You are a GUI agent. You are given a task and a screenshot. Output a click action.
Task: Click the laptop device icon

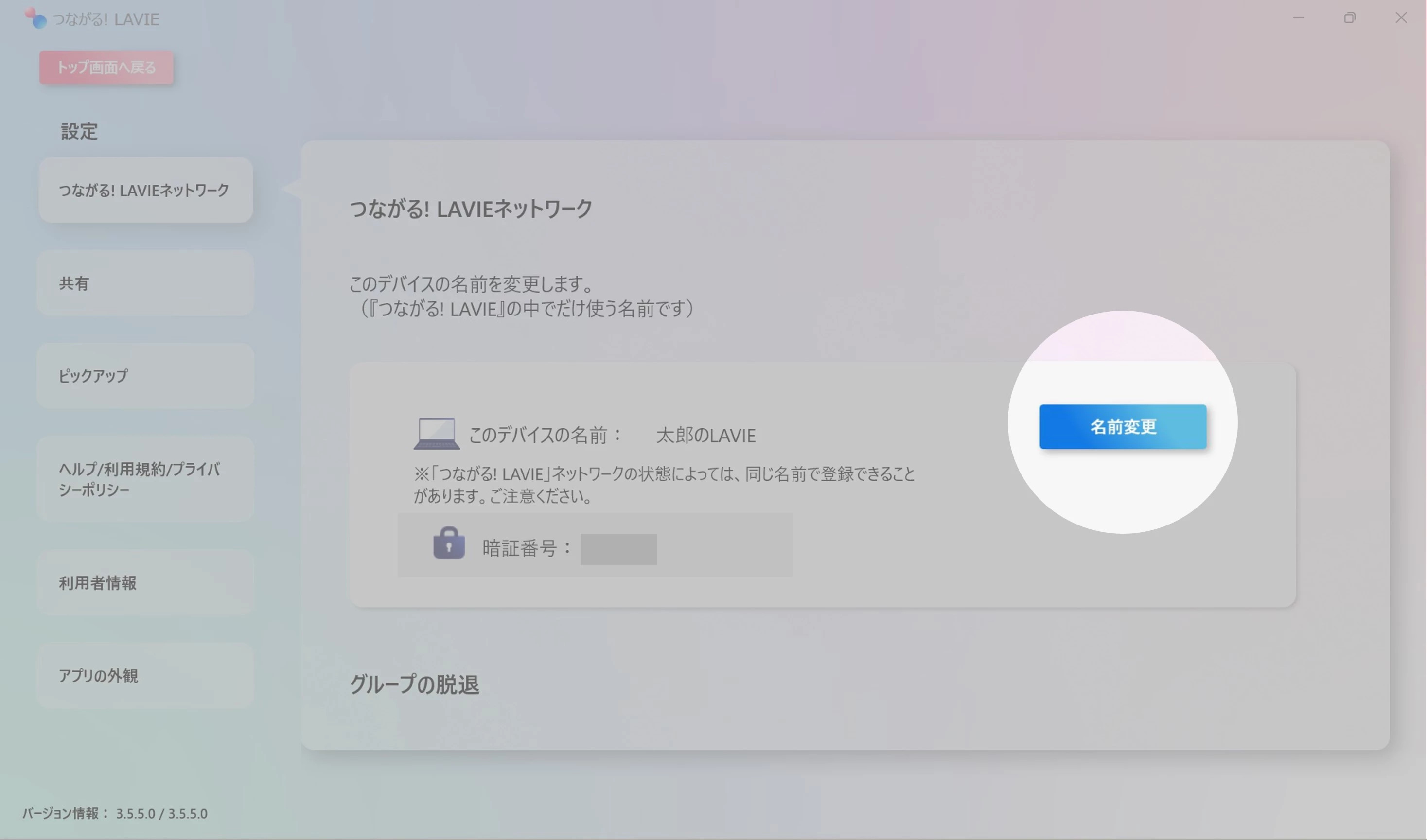(x=437, y=434)
